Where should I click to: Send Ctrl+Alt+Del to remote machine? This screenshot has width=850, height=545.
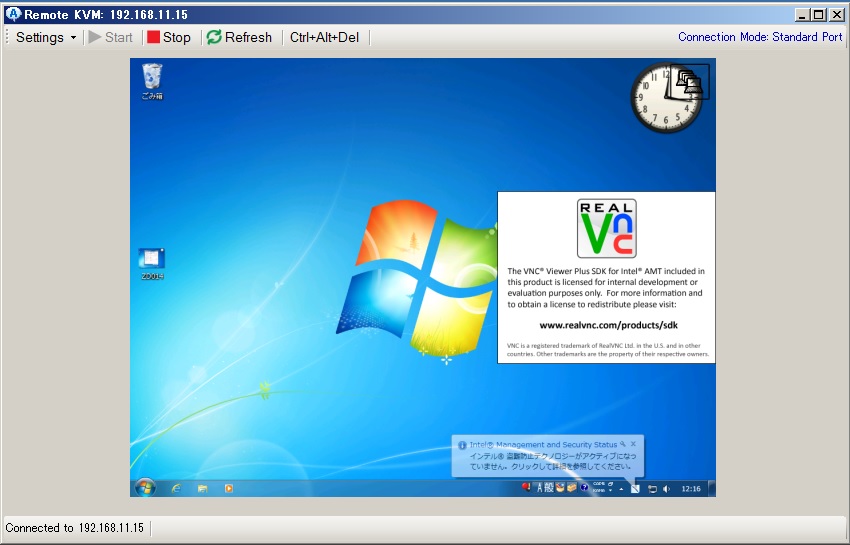pyautogui.click(x=324, y=37)
